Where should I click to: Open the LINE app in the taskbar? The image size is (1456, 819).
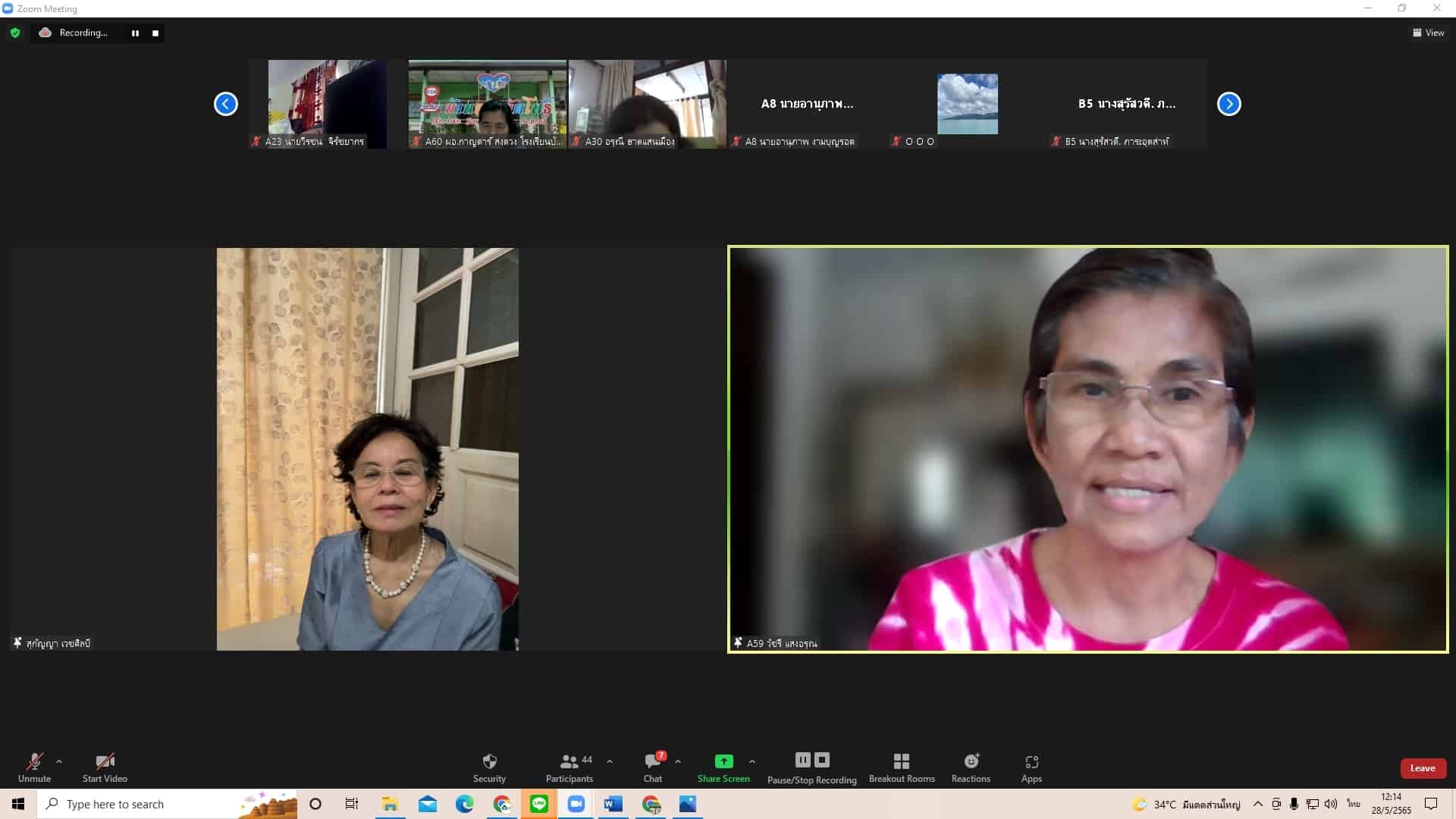tap(539, 804)
